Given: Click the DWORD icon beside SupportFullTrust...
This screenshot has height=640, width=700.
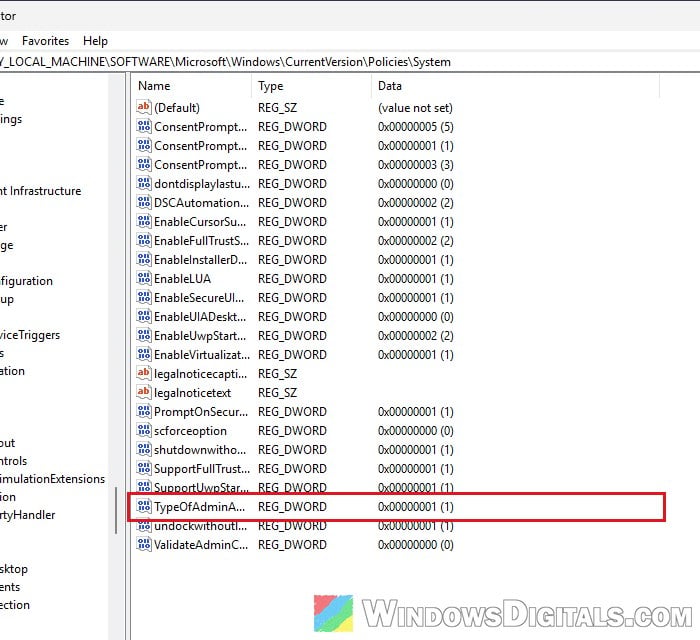Looking at the screenshot, I should 144,468.
